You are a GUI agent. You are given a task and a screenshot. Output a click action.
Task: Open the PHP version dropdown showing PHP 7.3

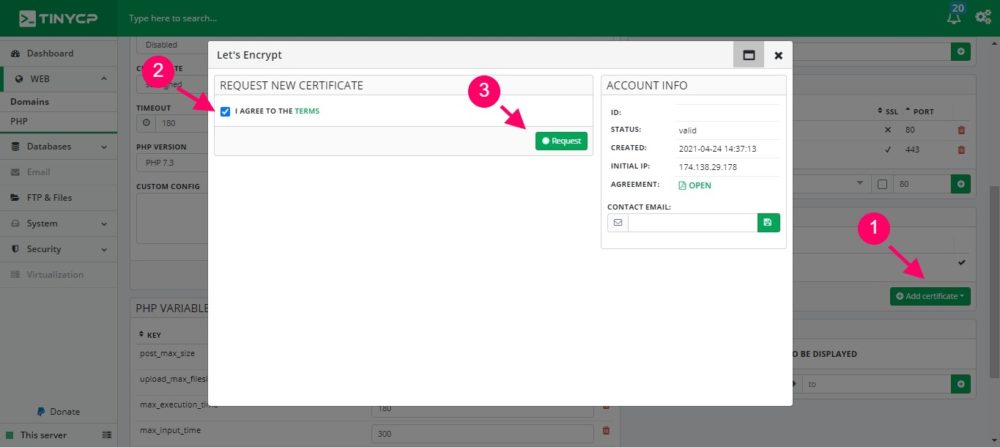pyautogui.click(x=172, y=163)
